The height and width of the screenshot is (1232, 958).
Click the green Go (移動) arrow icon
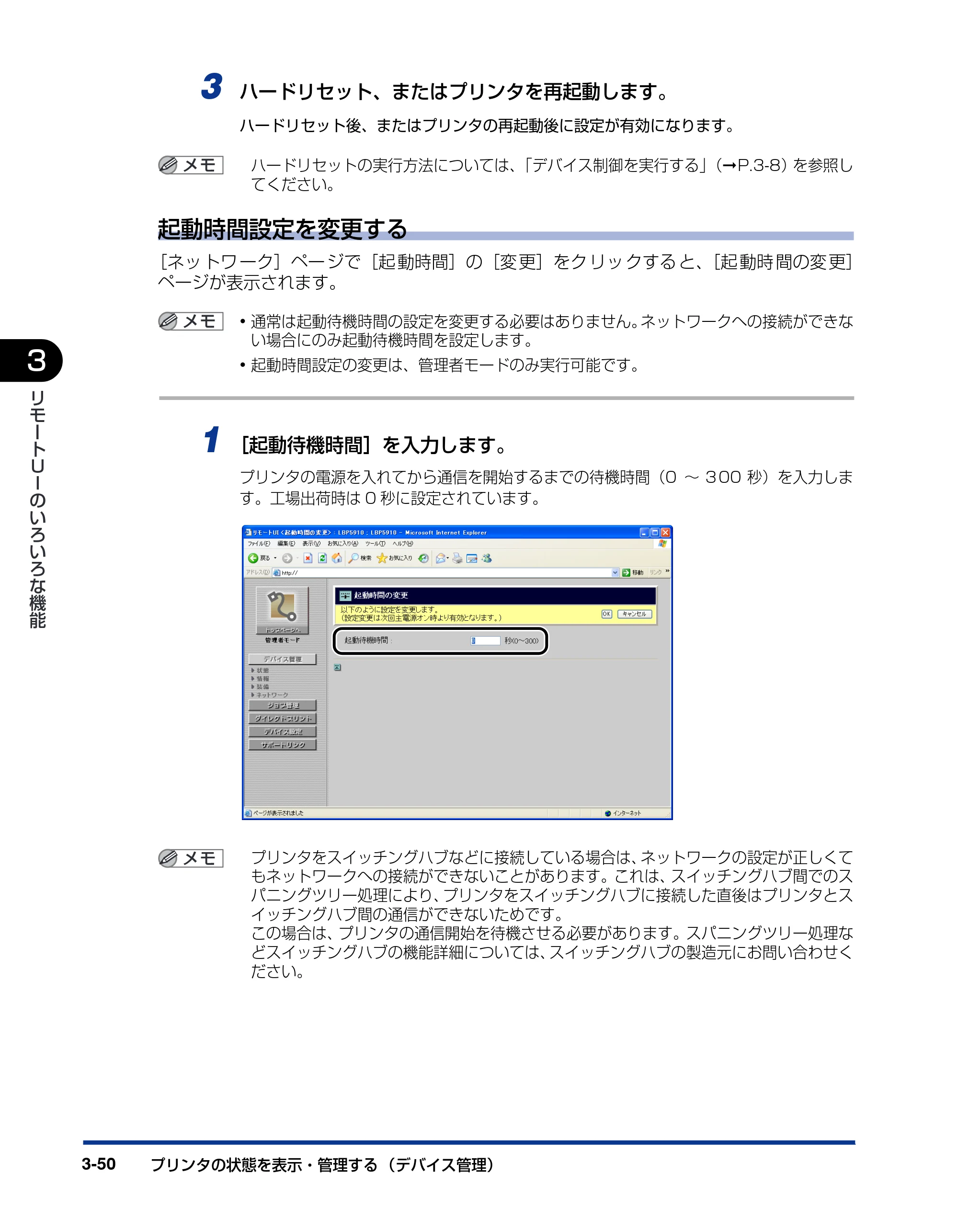click(x=626, y=572)
